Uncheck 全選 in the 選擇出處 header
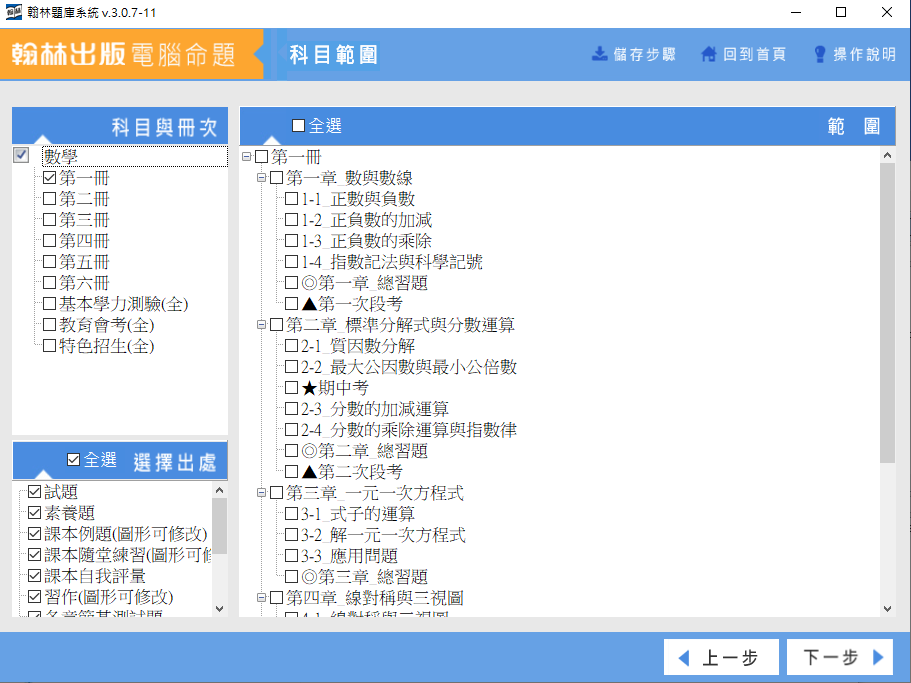911x683 pixels. click(73, 460)
